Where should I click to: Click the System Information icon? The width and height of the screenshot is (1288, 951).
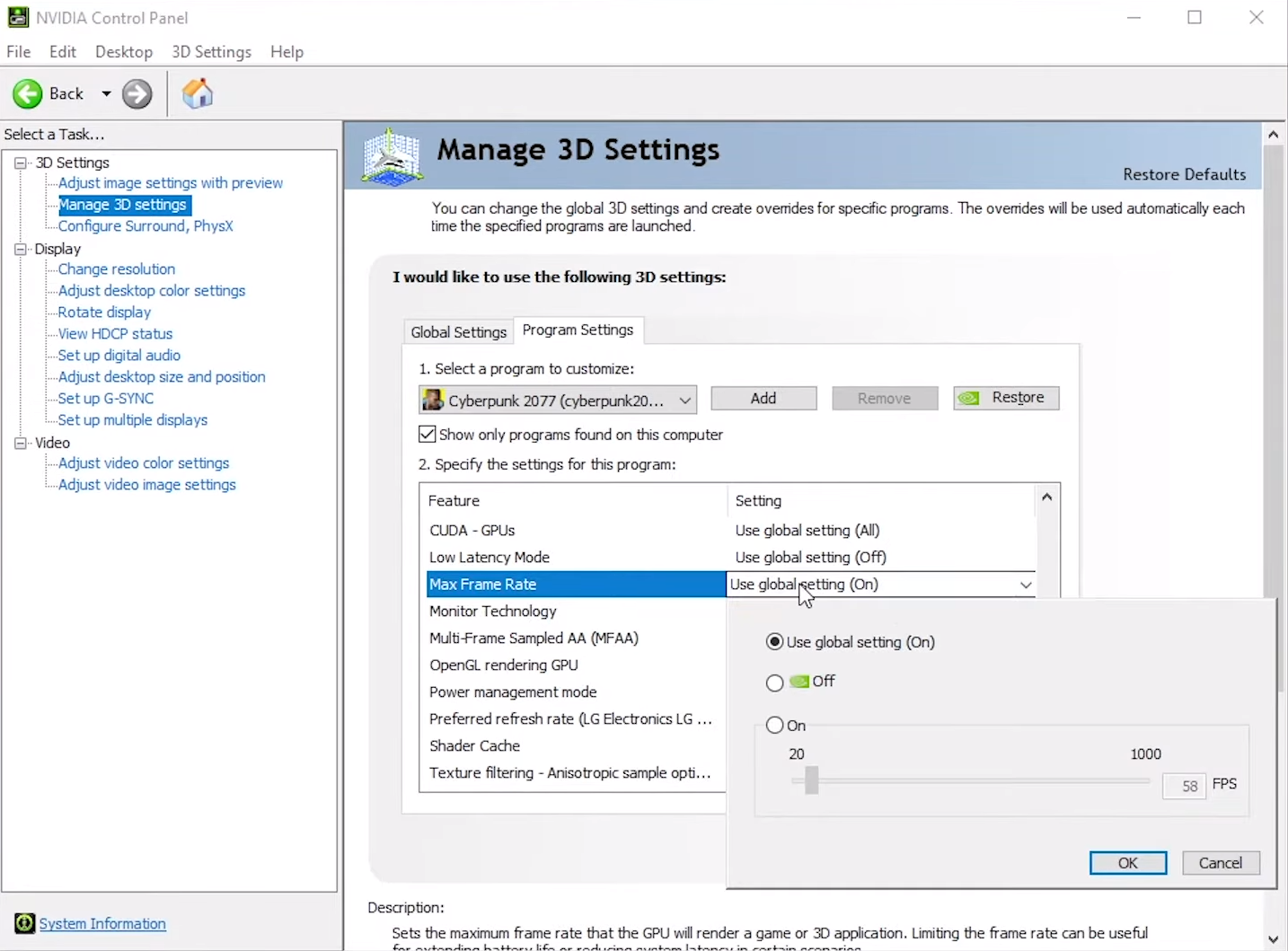coord(24,923)
